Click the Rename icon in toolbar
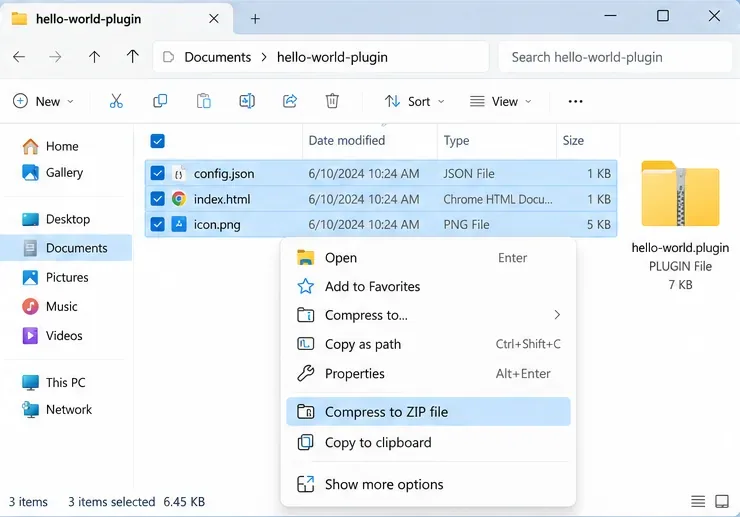Image resolution: width=740 pixels, height=517 pixels. click(x=247, y=101)
